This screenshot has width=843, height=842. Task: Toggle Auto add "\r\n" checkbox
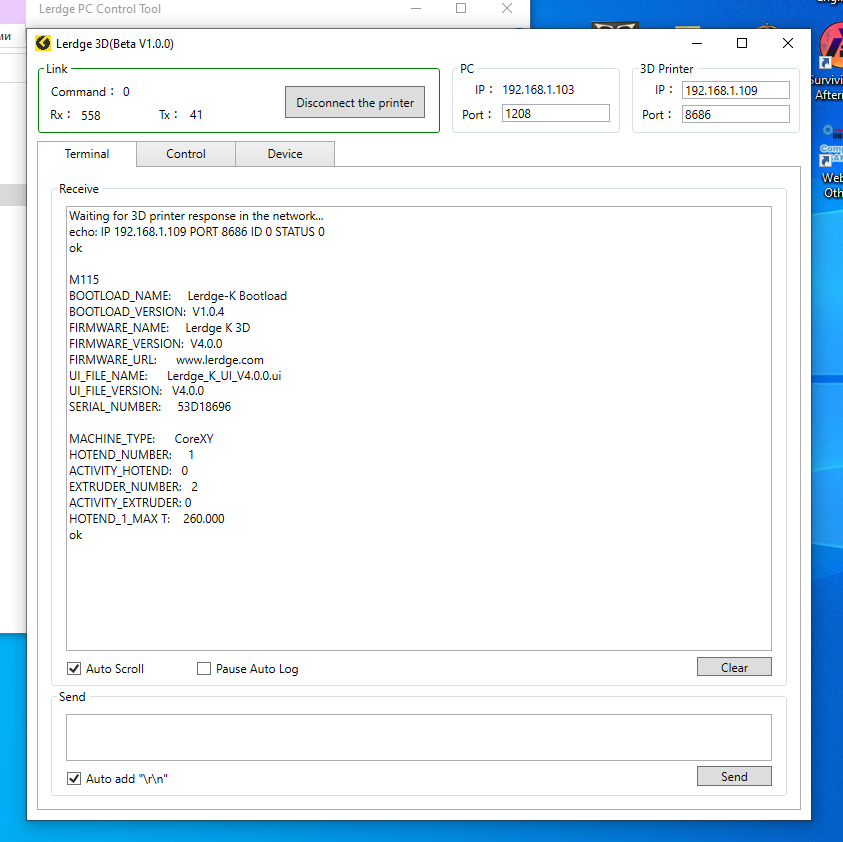click(x=74, y=778)
